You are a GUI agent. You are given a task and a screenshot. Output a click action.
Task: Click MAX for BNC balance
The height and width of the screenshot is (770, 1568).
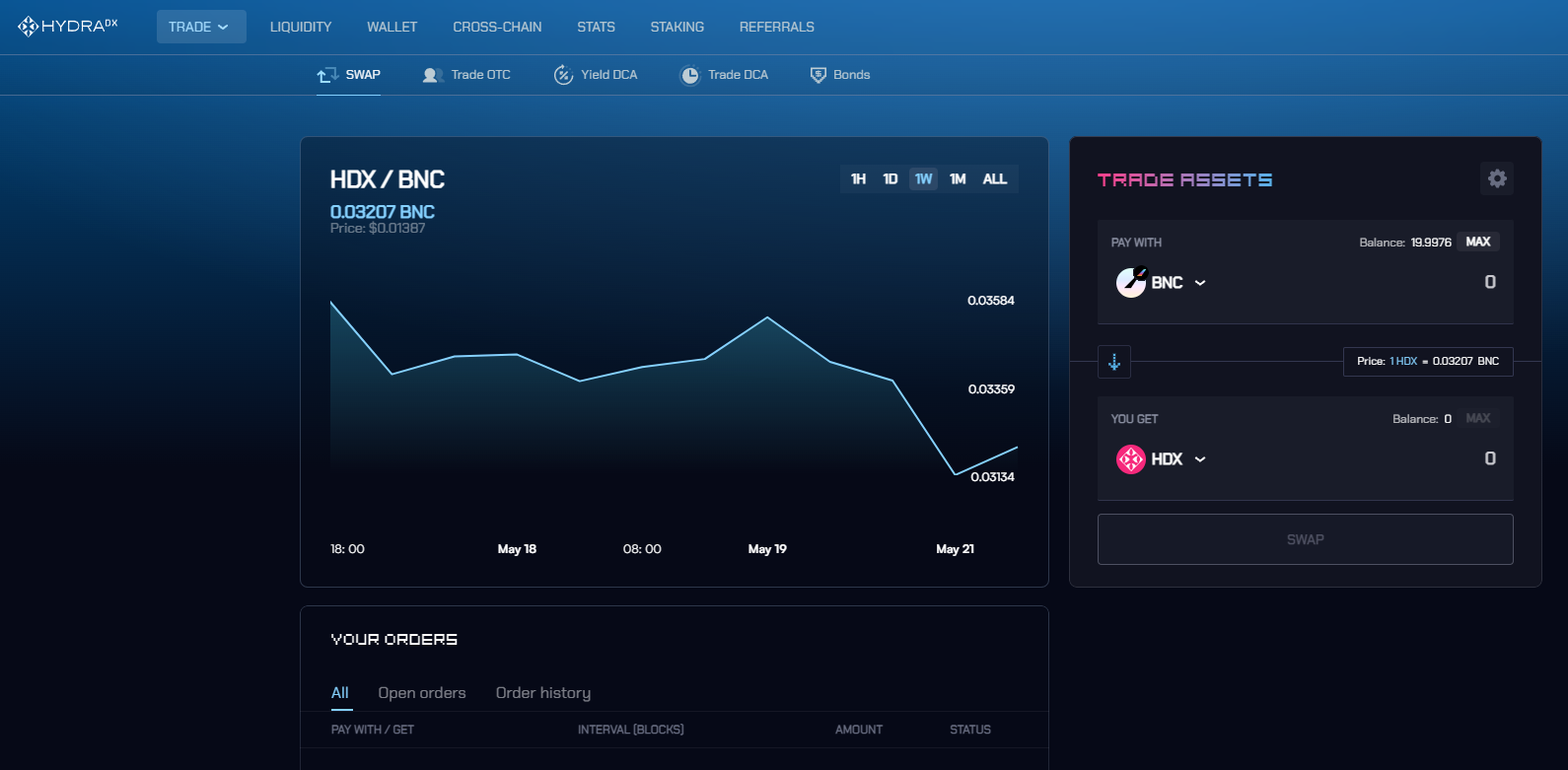click(1478, 242)
